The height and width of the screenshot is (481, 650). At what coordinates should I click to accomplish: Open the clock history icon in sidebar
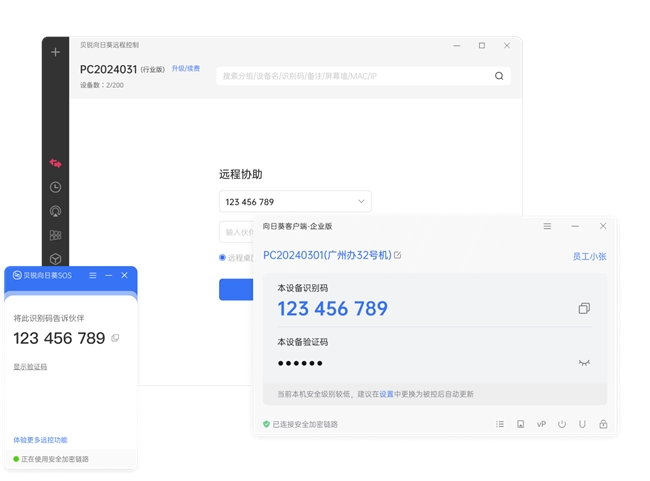[x=55, y=187]
